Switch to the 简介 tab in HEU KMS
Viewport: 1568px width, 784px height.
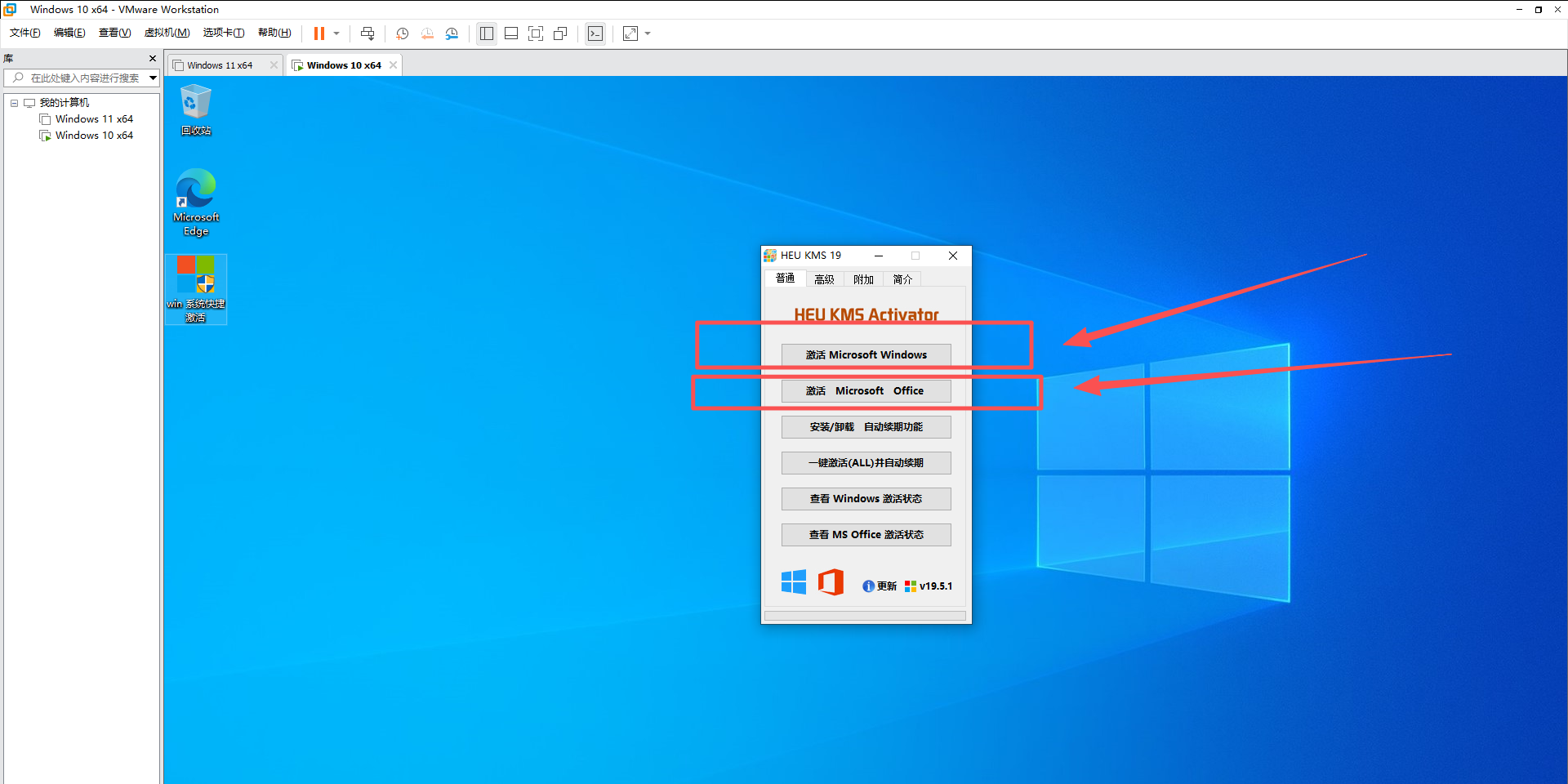pyautogui.click(x=903, y=279)
